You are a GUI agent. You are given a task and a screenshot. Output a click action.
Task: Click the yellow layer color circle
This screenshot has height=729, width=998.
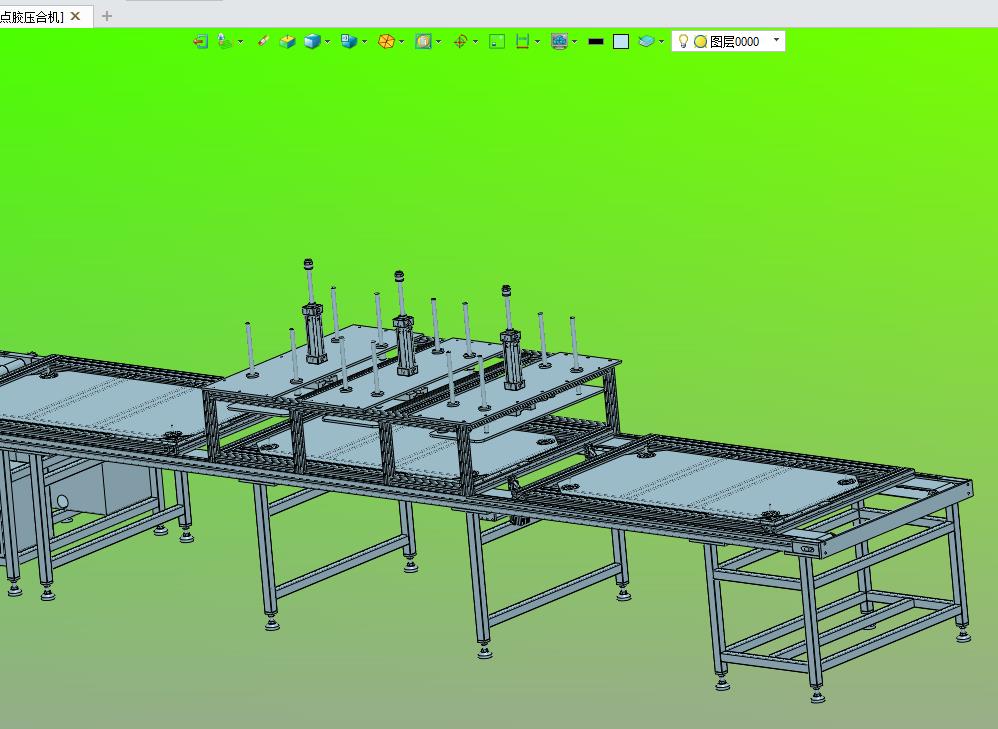click(x=700, y=41)
